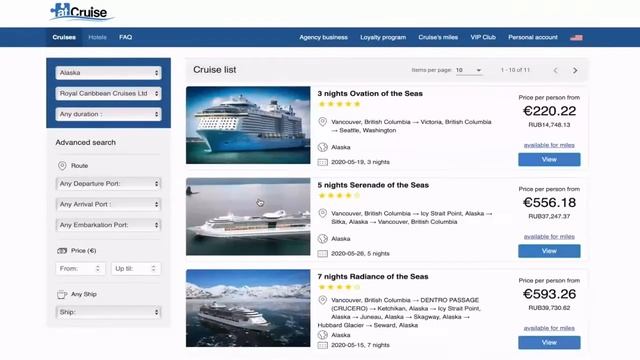Open 3 nights Ovation of the Seas title
This screenshot has width=640, height=360.
coord(370,93)
